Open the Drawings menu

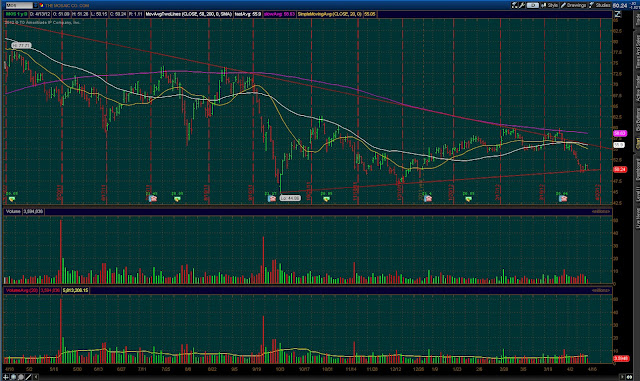coord(573,5)
